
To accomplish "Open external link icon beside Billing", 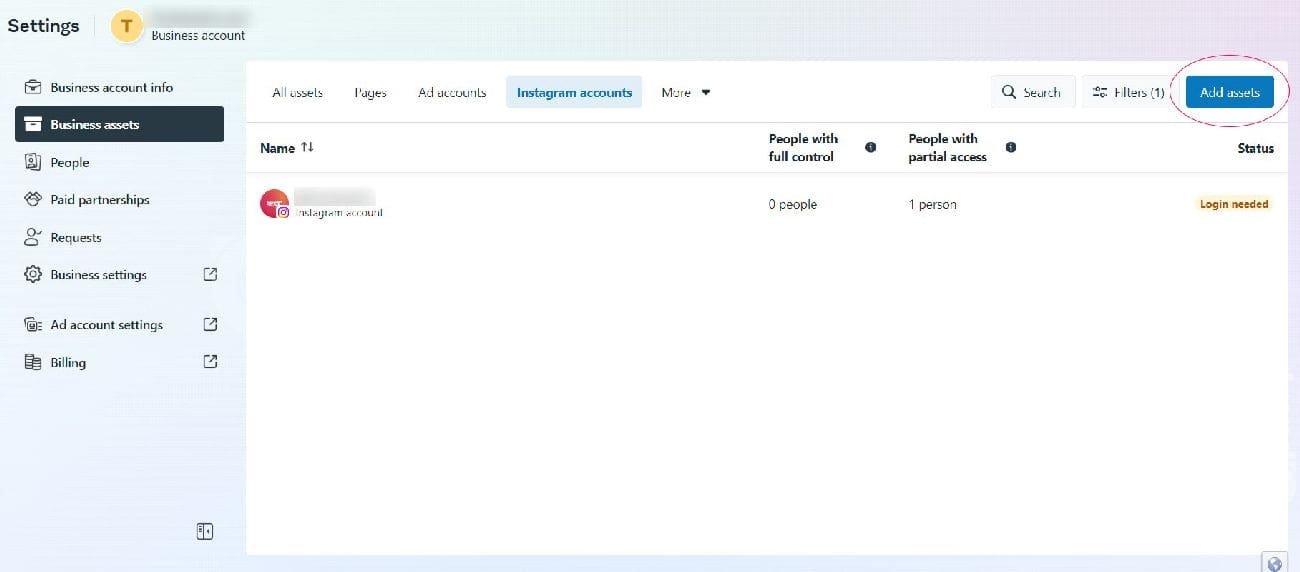I will pyautogui.click(x=210, y=362).
